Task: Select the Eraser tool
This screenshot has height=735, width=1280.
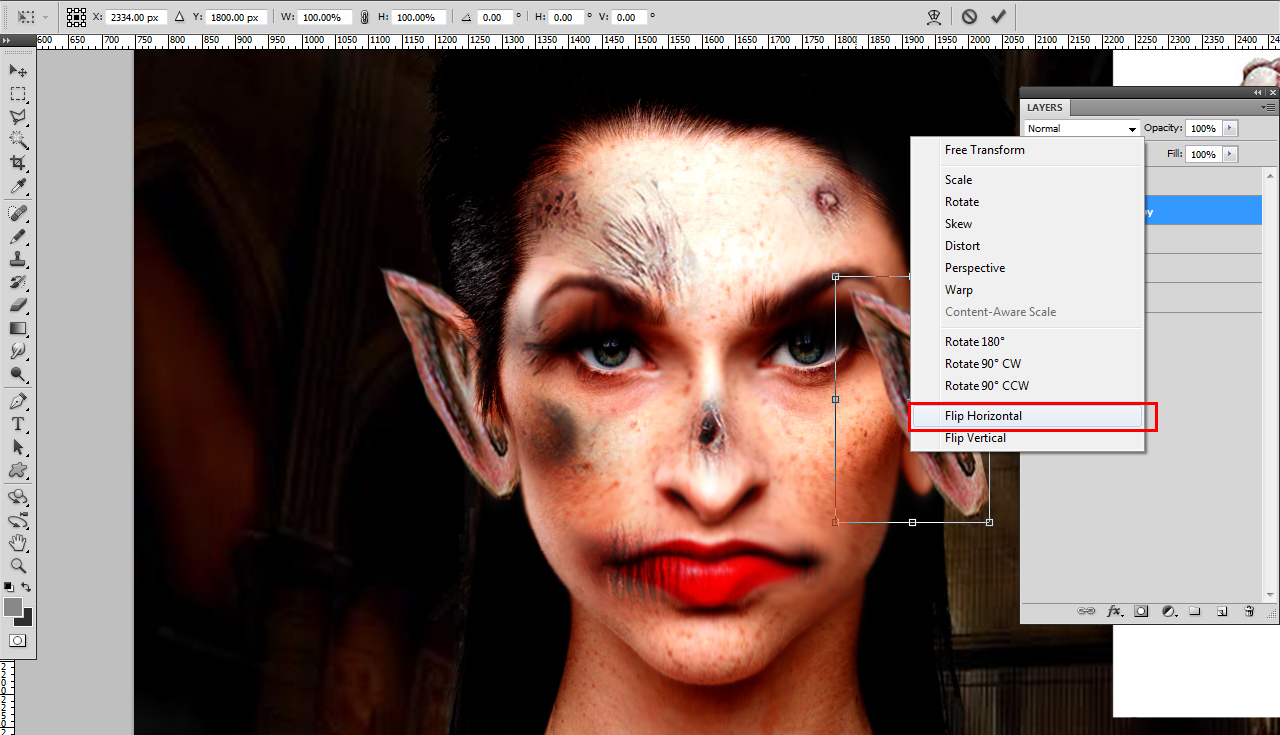Action: 18,305
